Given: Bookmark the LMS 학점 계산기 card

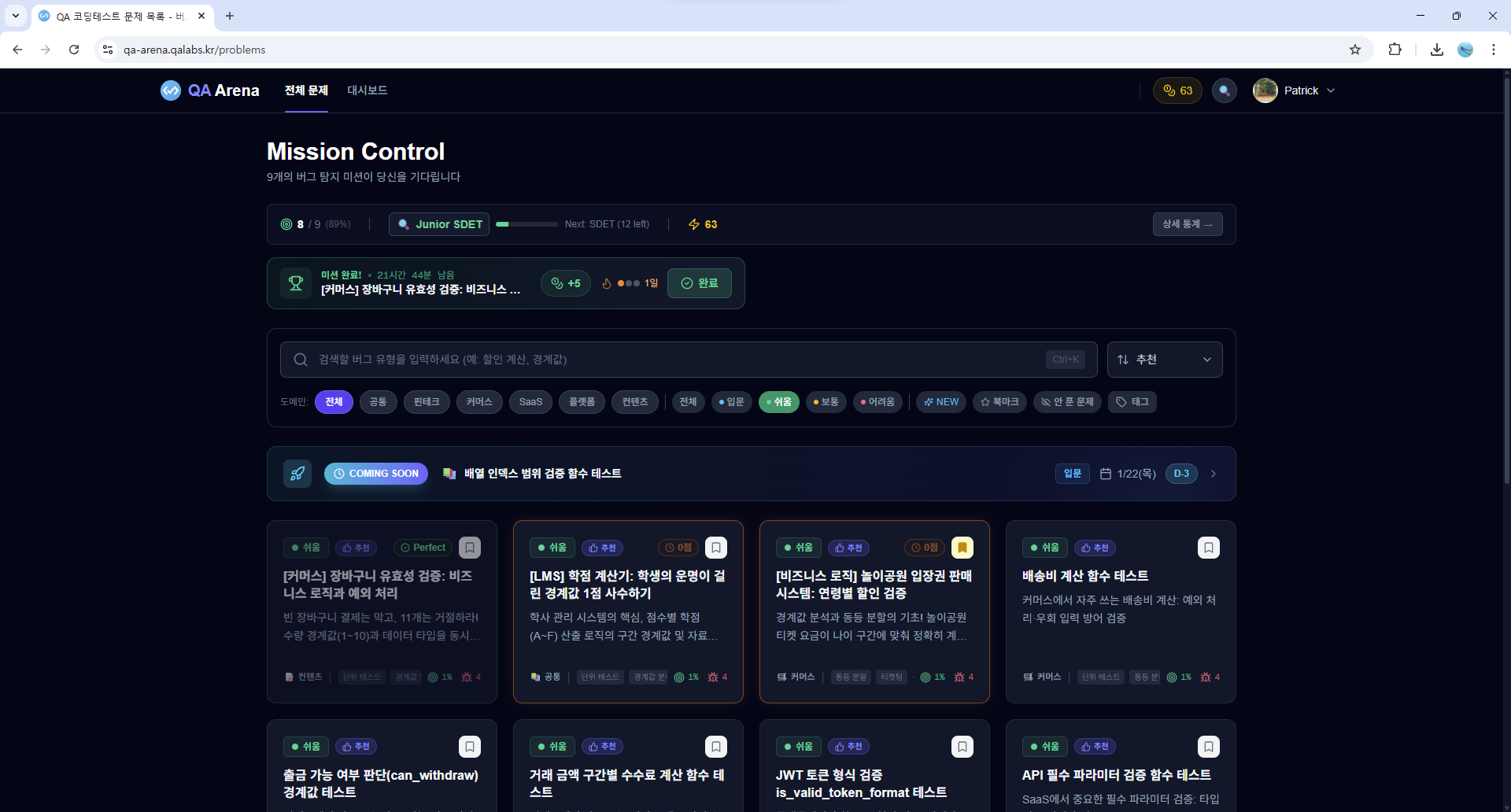Looking at the screenshot, I should pos(716,548).
